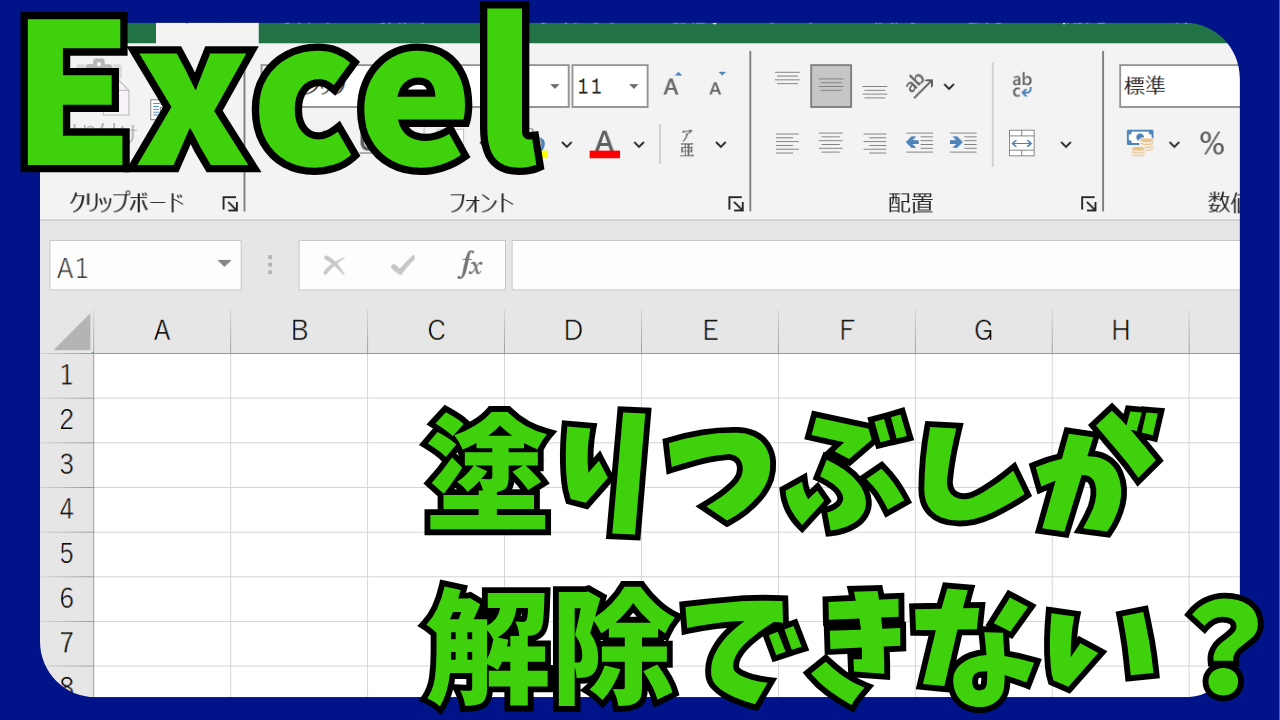Click into the formula bar input

[876, 265]
